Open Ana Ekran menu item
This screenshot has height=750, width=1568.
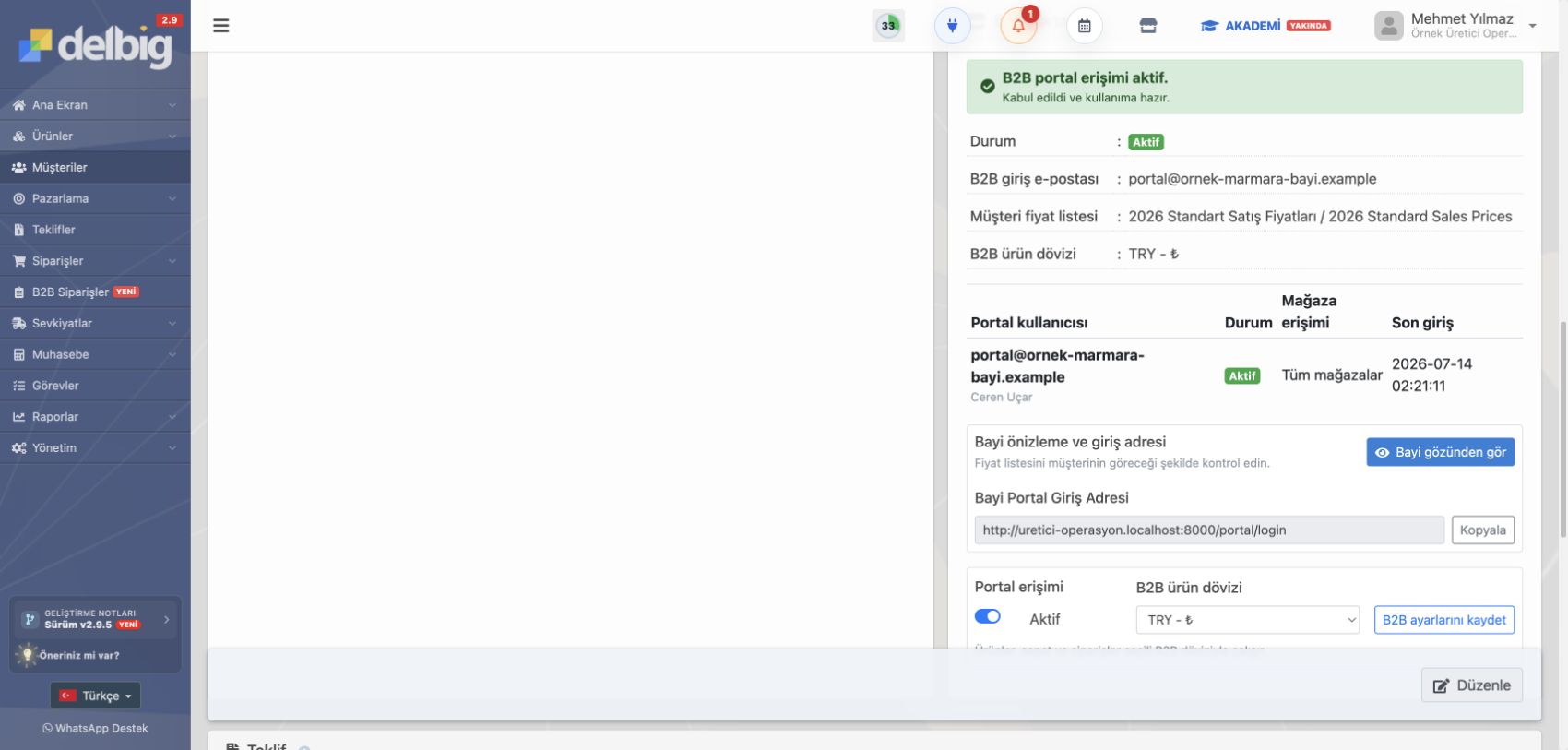pos(95,105)
